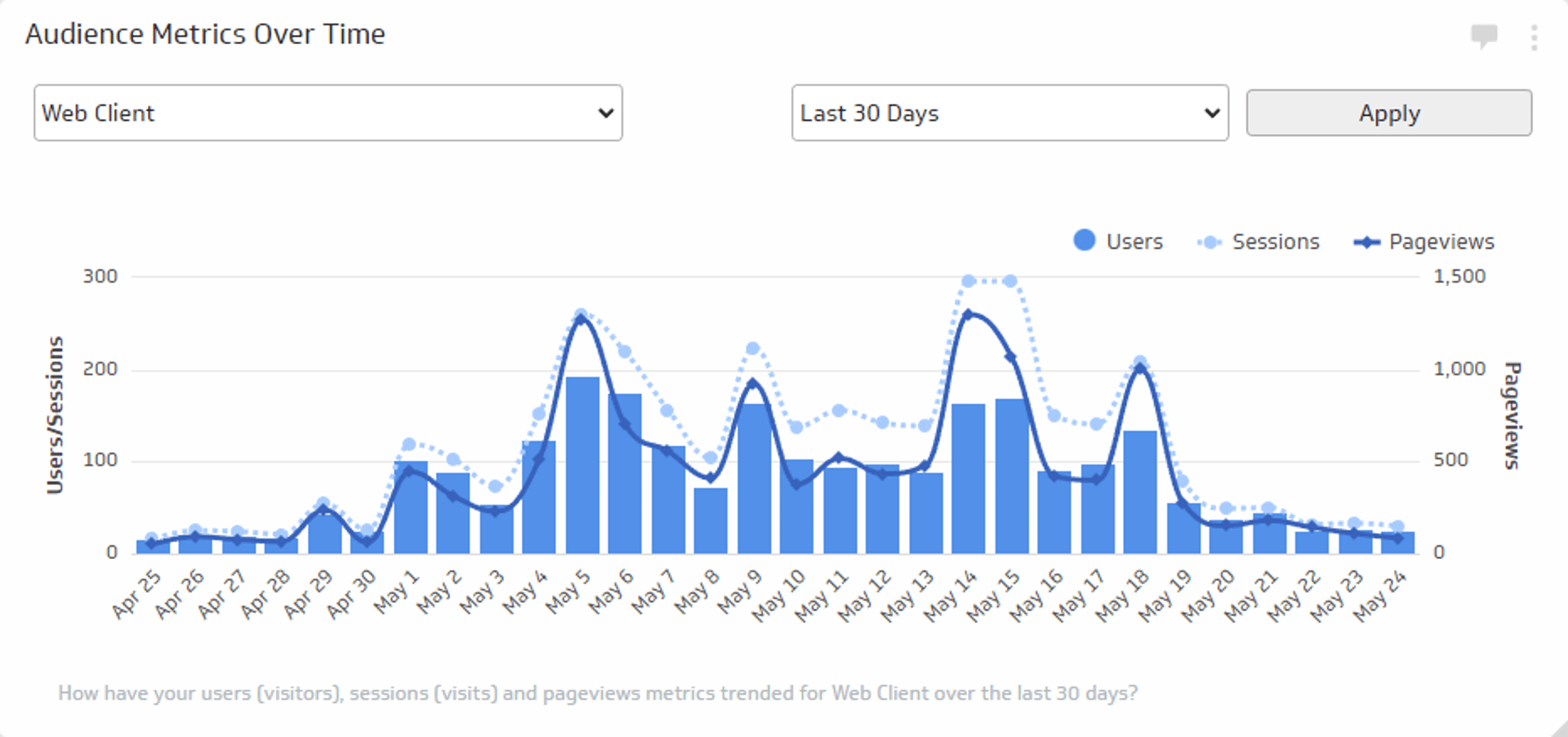Image resolution: width=1568 pixels, height=737 pixels.
Task: Open the comment bubble icon
Action: (x=1484, y=36)
